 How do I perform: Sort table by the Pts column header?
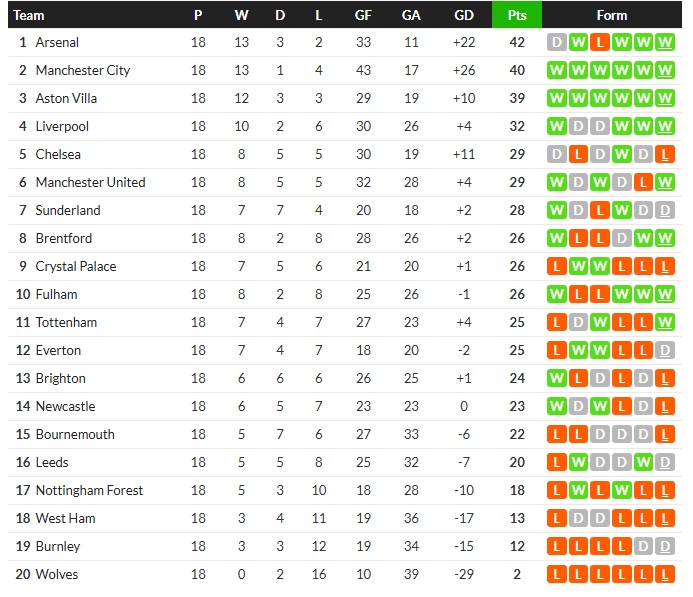tap(517, 15)
